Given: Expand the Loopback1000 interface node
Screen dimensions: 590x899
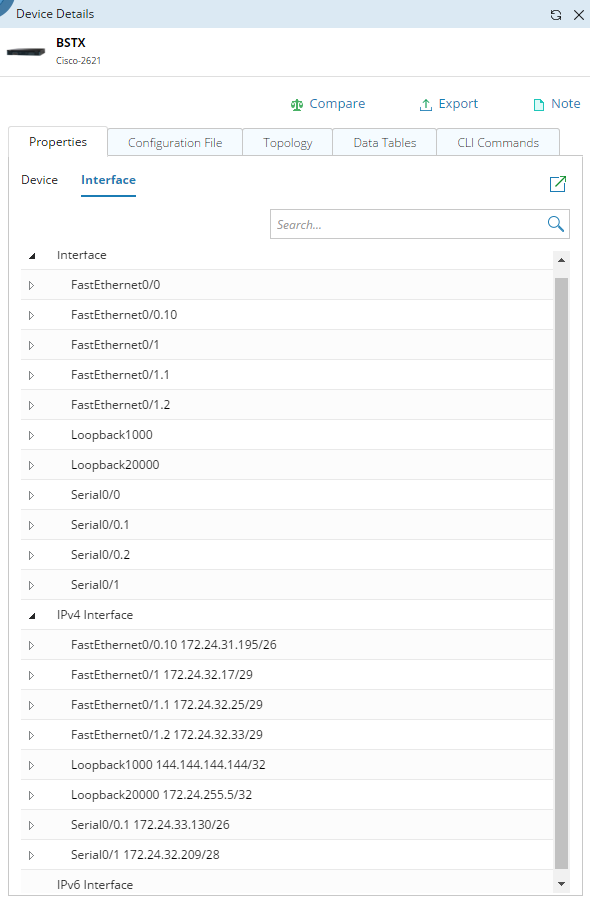Looking at the screenshot, I should coord(32,435).
